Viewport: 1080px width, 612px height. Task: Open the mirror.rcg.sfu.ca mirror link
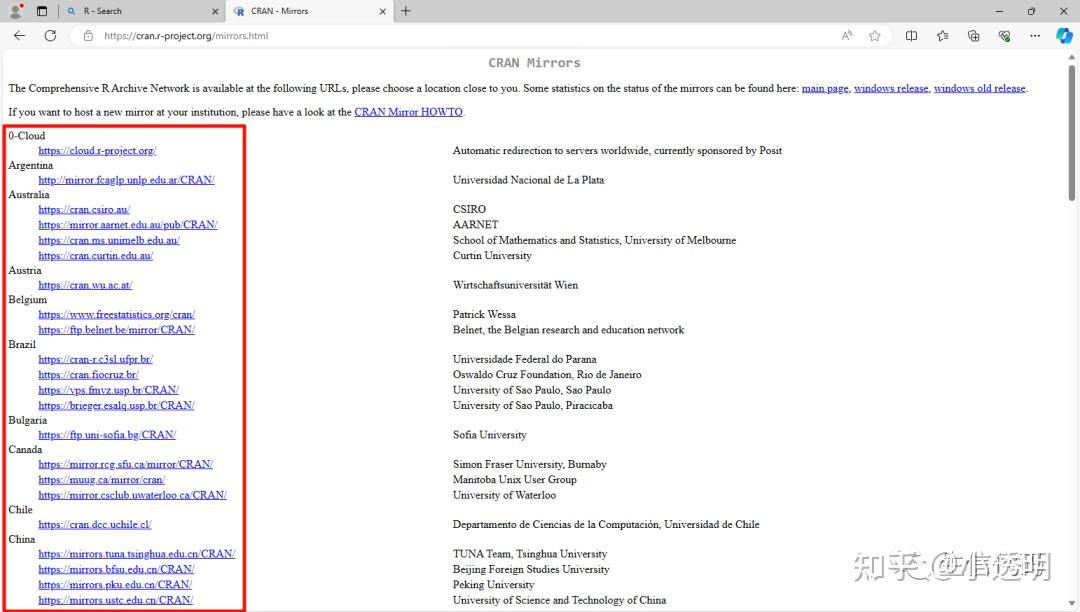[125, 464]
